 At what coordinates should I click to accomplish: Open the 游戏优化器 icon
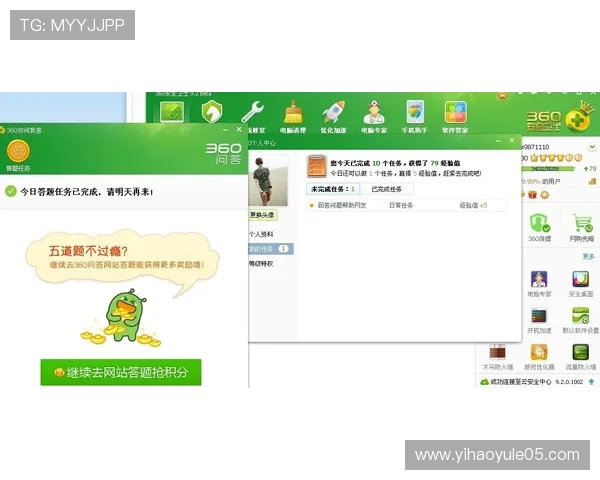539,353
